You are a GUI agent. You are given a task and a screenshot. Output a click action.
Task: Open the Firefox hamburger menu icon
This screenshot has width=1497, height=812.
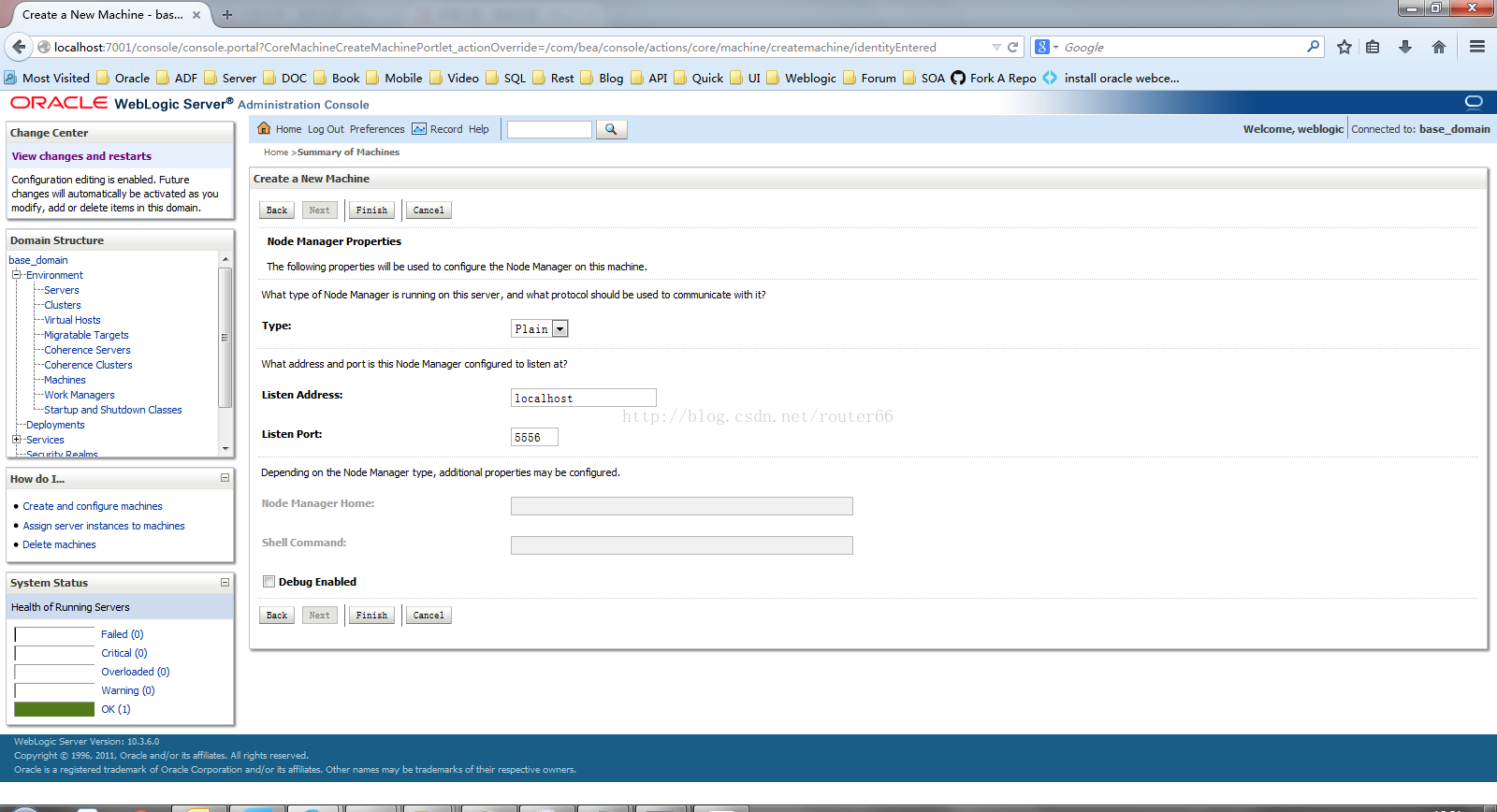(1477, 47)
